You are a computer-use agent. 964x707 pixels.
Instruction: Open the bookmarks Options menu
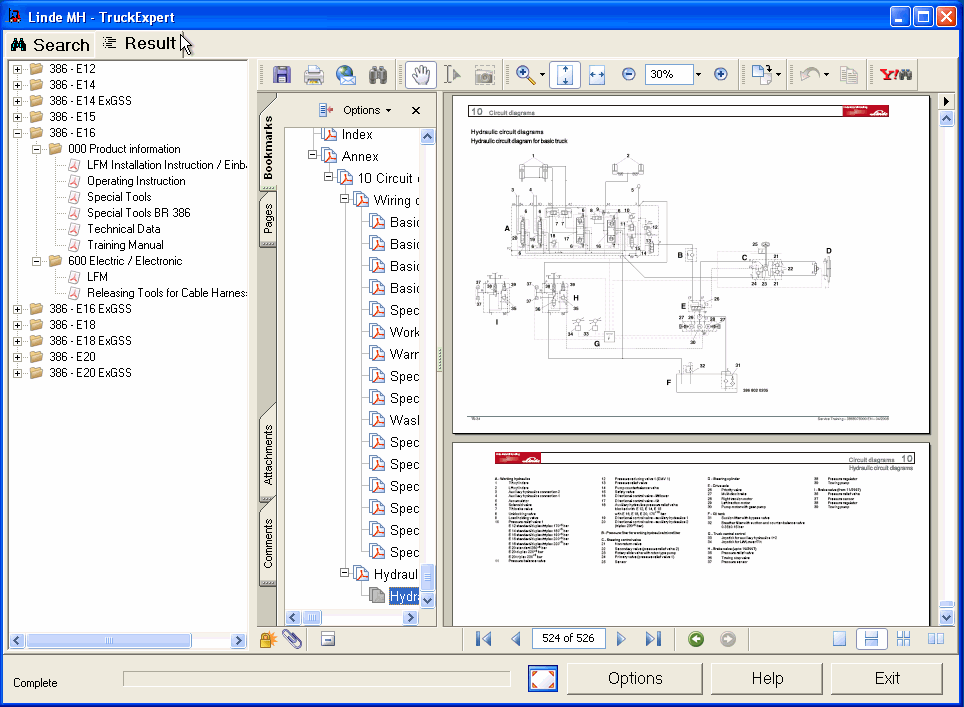tap(367, 110)
